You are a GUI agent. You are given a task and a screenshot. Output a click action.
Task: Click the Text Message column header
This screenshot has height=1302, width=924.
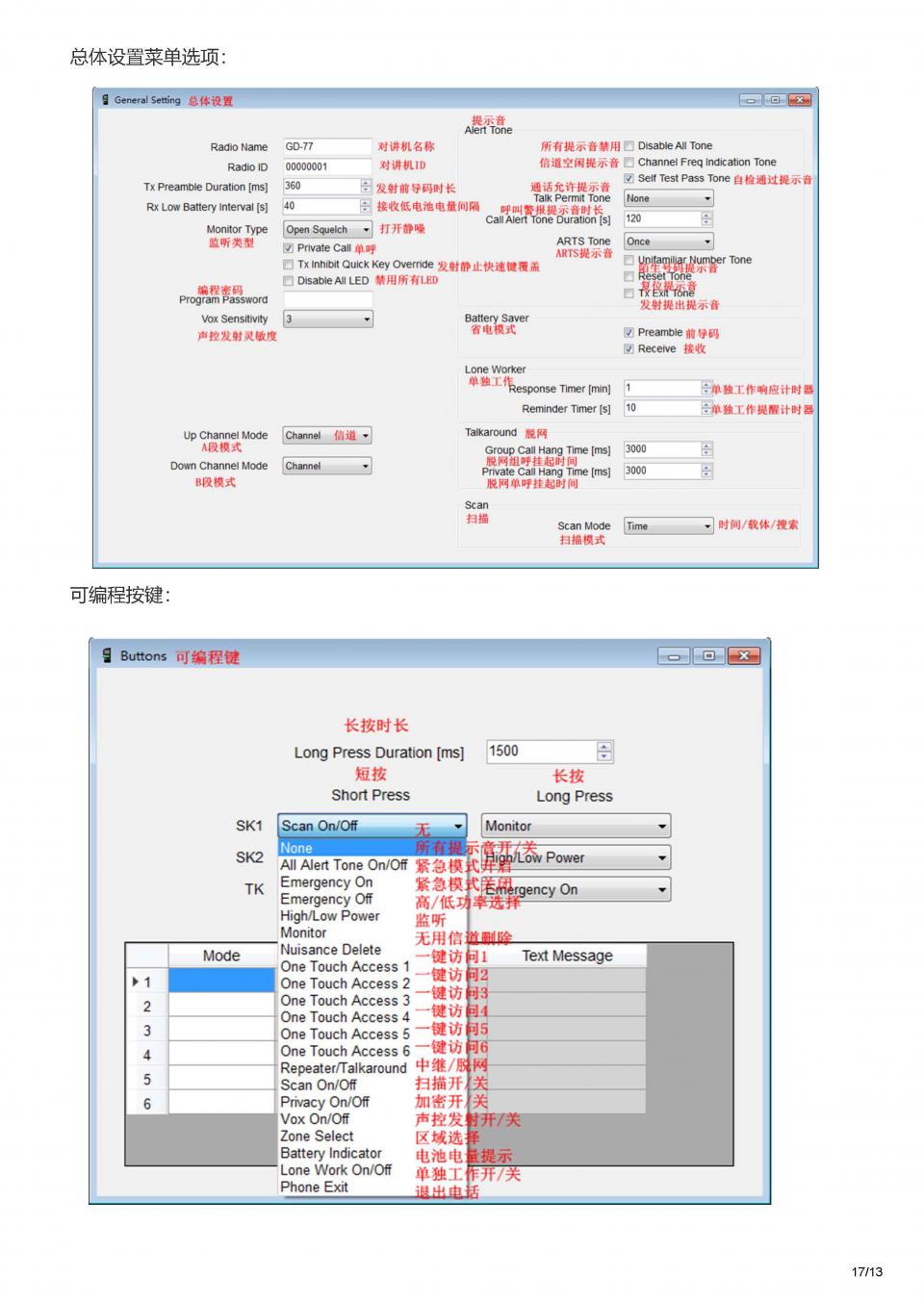pos(567,956)
